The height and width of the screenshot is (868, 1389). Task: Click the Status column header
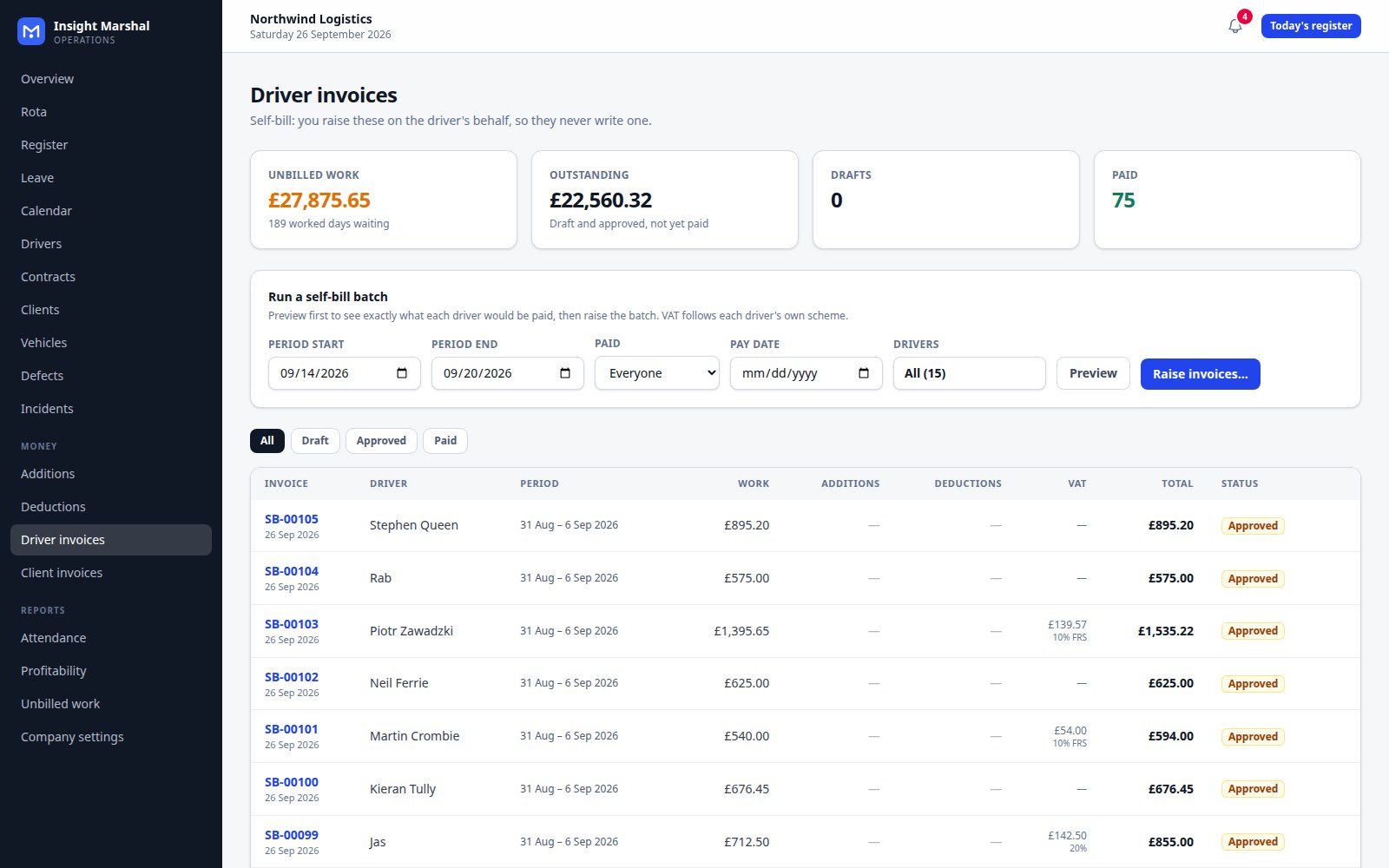[x=1240, y=483]
